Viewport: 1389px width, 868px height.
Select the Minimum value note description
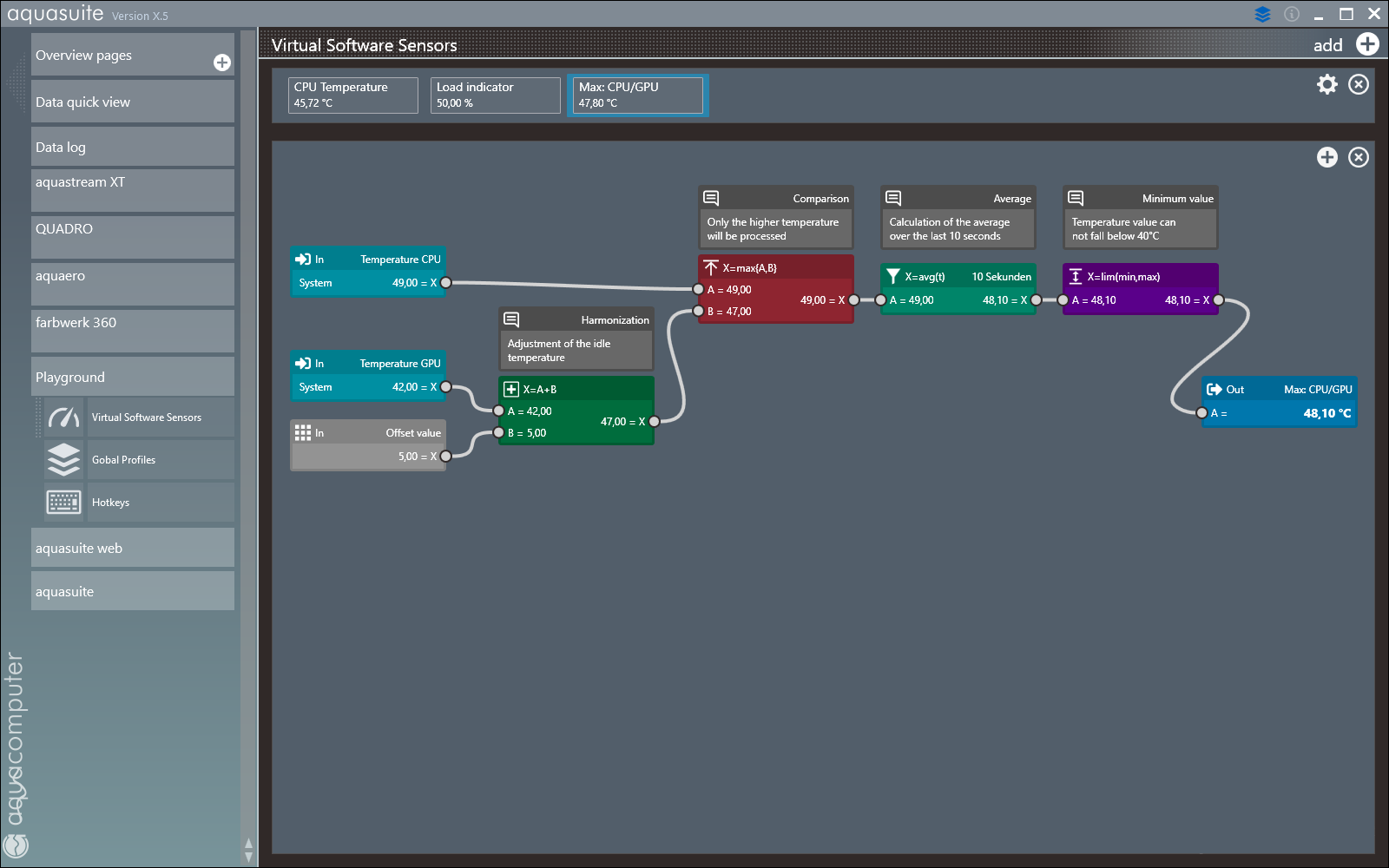1123,229
